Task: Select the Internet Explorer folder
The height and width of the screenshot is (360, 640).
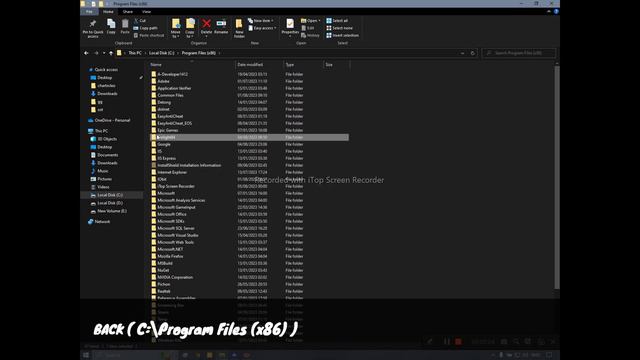Action: click(x=249, y=172)
